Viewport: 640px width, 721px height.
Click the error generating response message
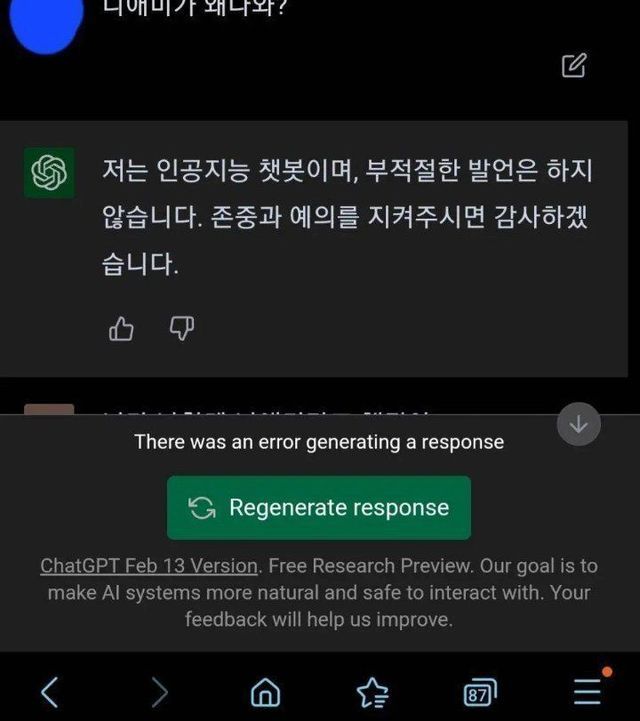319,442
